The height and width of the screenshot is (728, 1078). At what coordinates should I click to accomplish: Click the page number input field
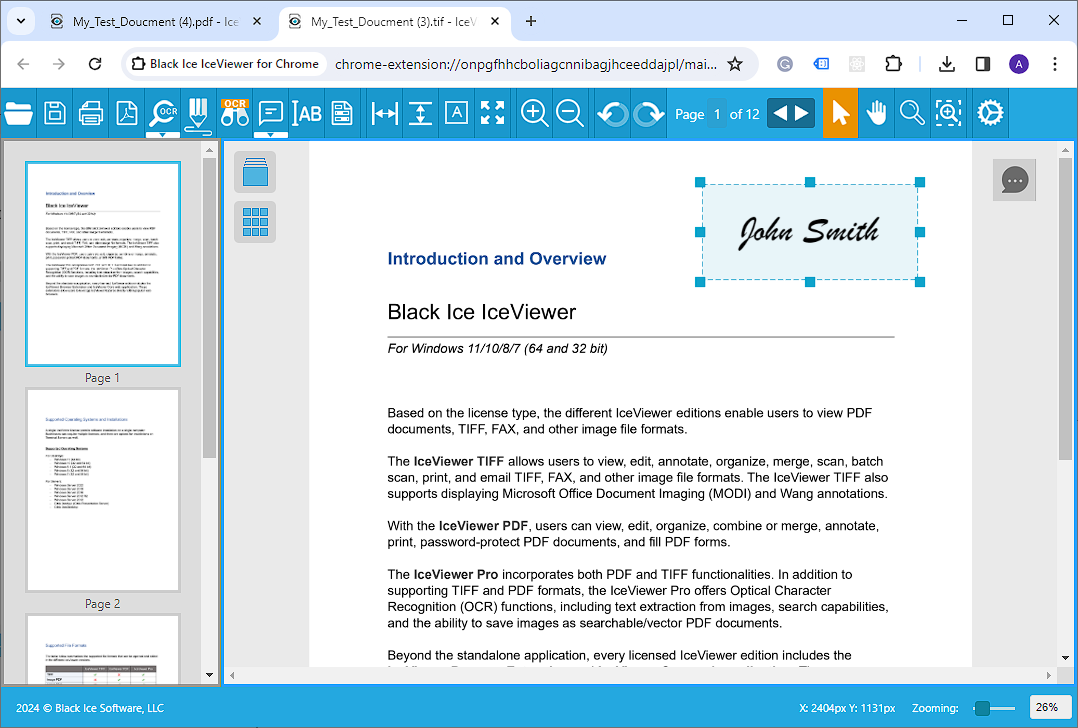pos(717,114)
